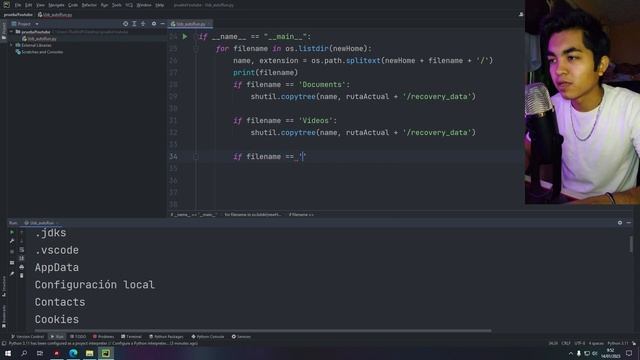Click the green run gutter arrow beside the __main__ line
640x360 pixels.
pos(185,37)
